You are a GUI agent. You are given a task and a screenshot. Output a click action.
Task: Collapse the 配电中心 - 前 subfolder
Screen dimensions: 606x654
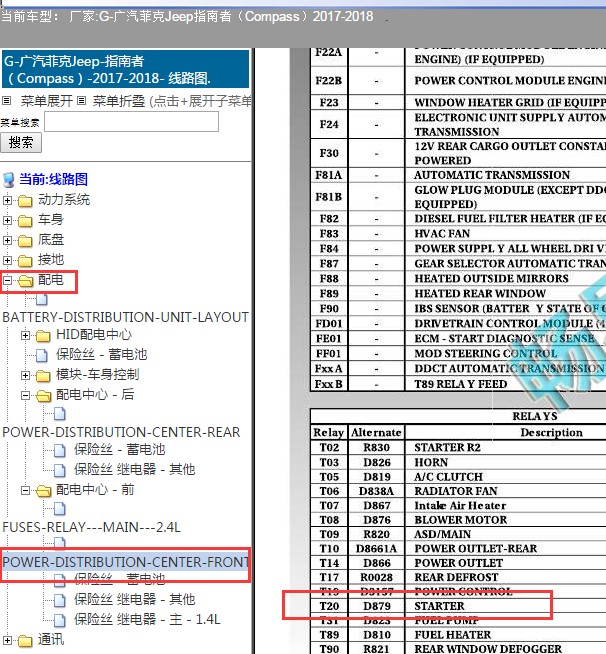click(x=25, y=490)
